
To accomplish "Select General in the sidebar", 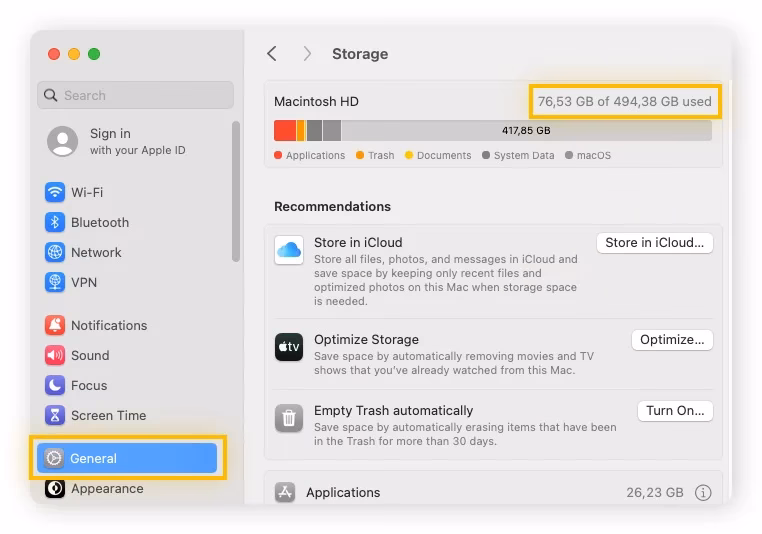I will point(127,458).
